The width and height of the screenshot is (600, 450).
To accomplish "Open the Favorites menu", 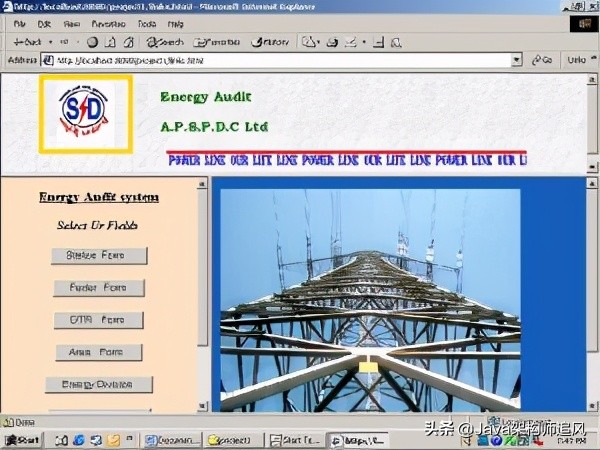I will (109, 24).
